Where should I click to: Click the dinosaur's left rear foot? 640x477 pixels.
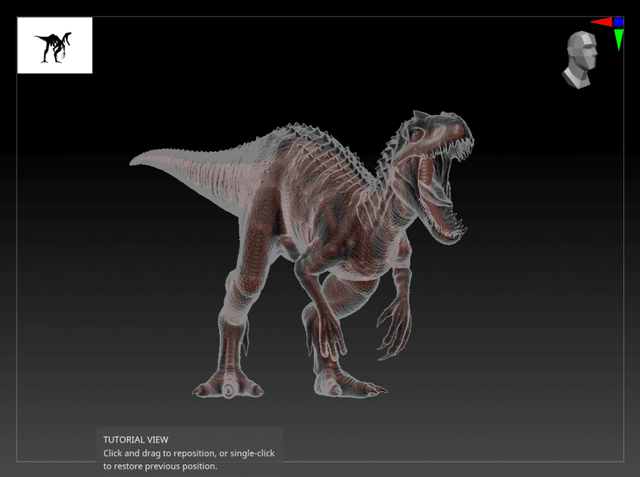click(228, 385)
